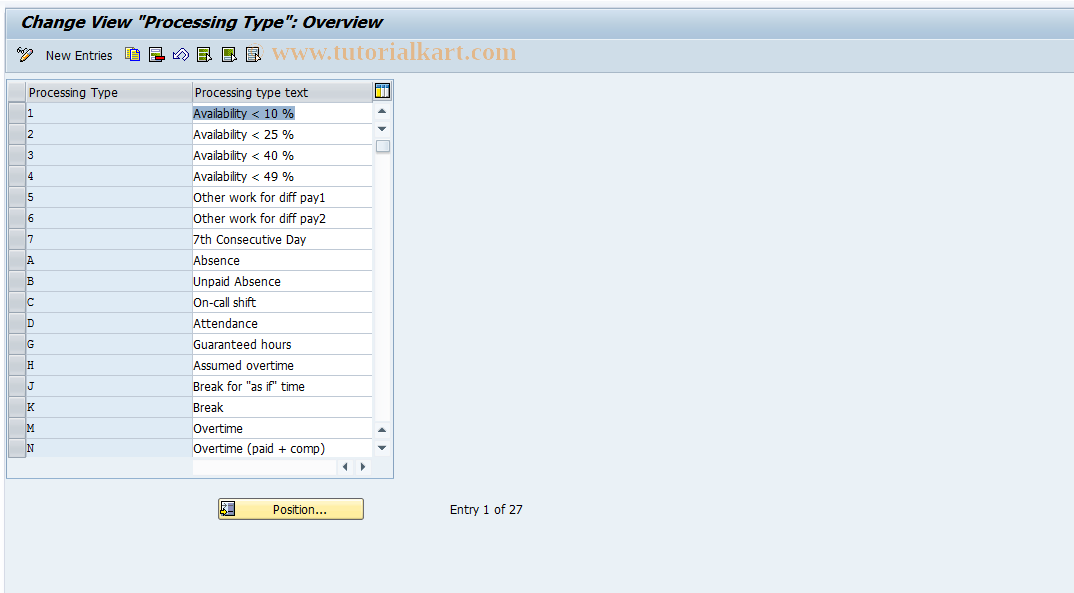Click processing type cell 'K'
Viewport: 1074px width, 593px height.
tap(109, 407)
